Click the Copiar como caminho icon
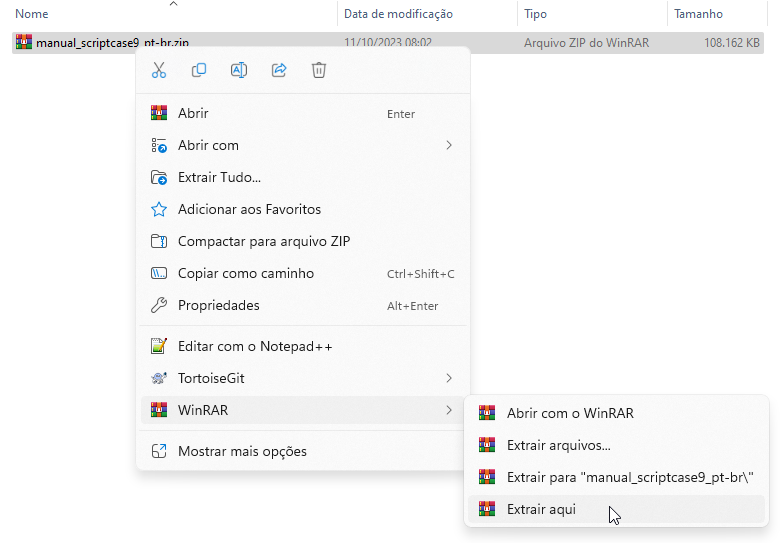 click(x=159, y=273)
